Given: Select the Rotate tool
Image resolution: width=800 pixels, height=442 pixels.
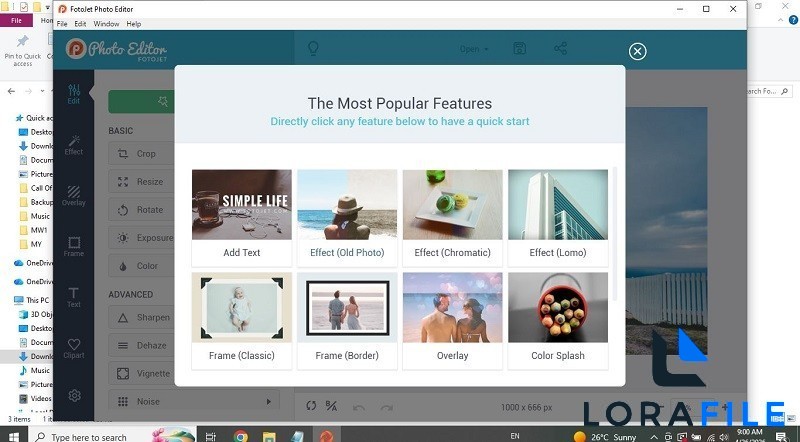Looking at the screenshot, I should (141, 210).
